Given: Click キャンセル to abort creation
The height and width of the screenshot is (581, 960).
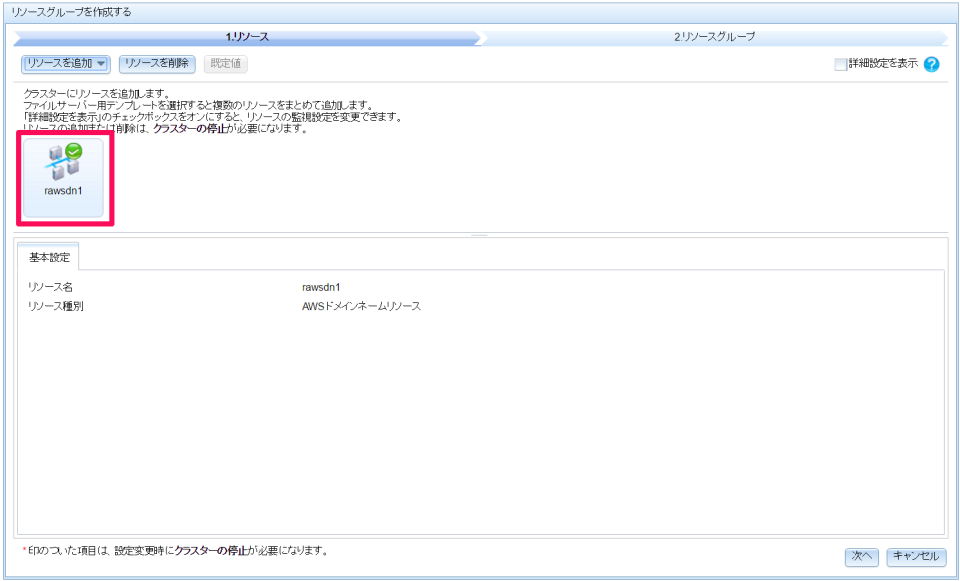Looking at the screenshot, I should pyautogui.click(x=915, y=556).
